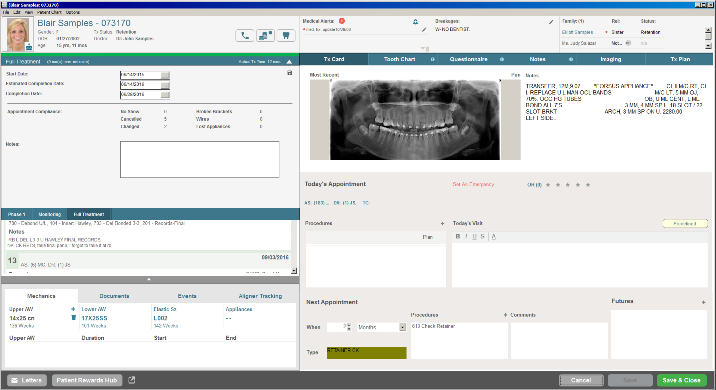Open the Start Date calendar dropdown
Viewport: 716px width, 390px height.
pos(165,75)
